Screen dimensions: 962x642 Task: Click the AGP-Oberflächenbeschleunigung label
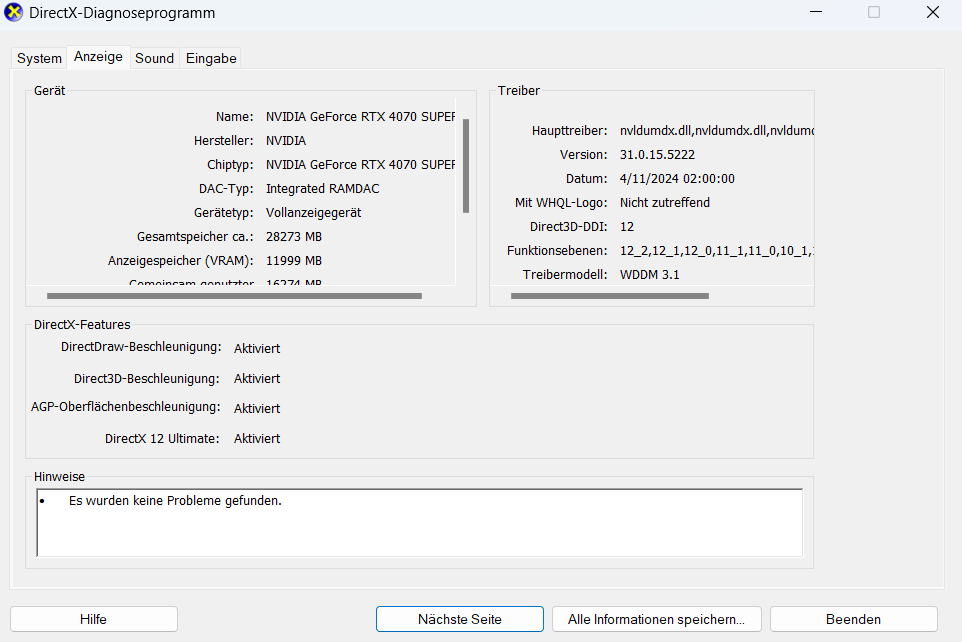point(126,407)
